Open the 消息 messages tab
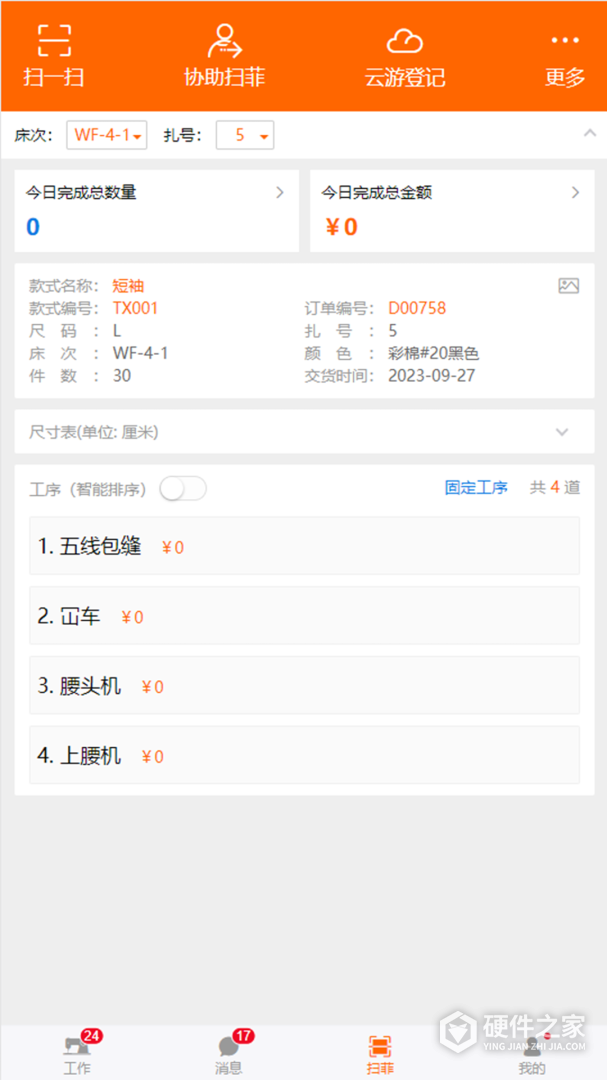The height and width of the screenshot is (1080, 607). (x=229, y=1053)
